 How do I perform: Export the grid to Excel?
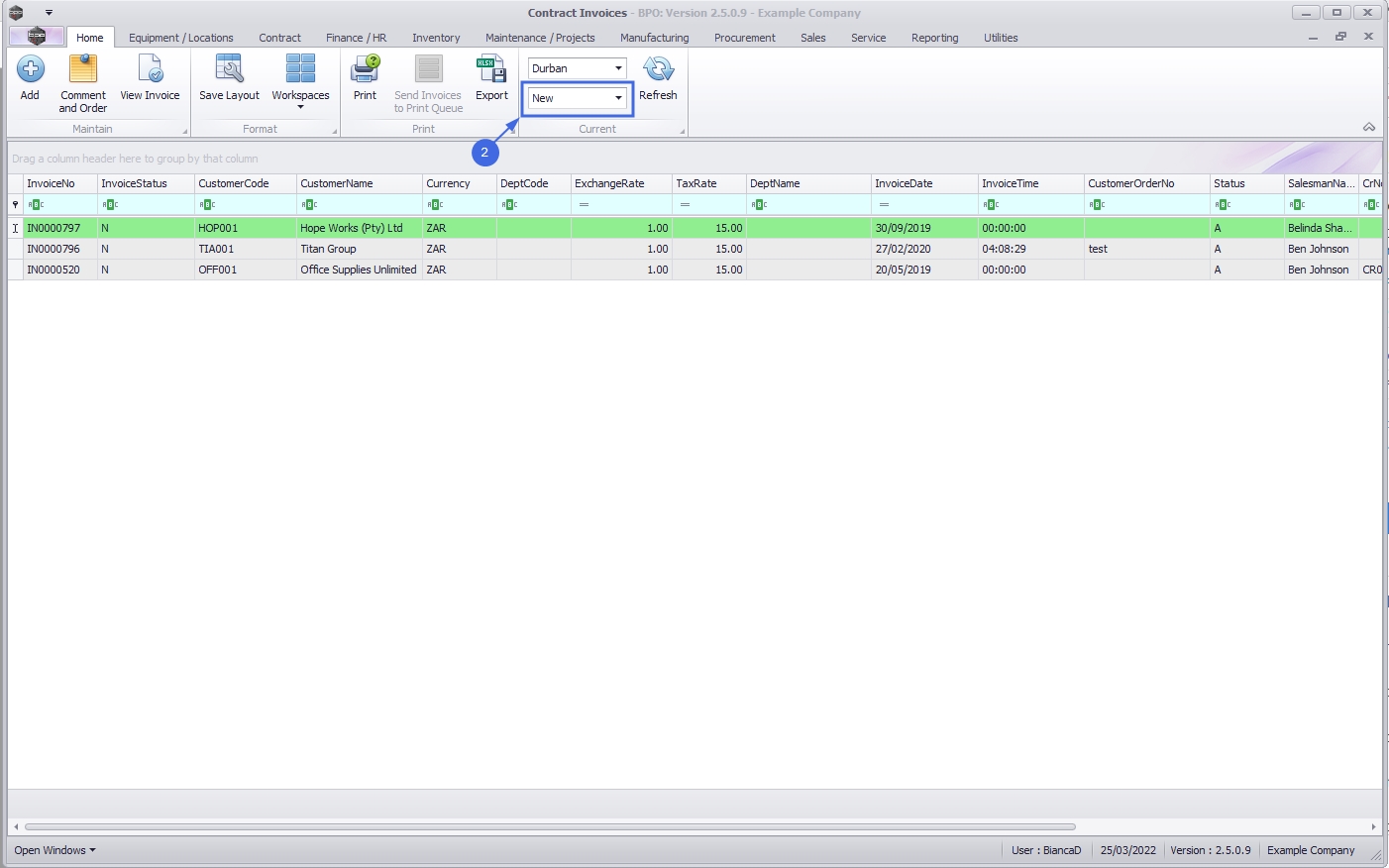pyautogui.click(x=491, y=78)
